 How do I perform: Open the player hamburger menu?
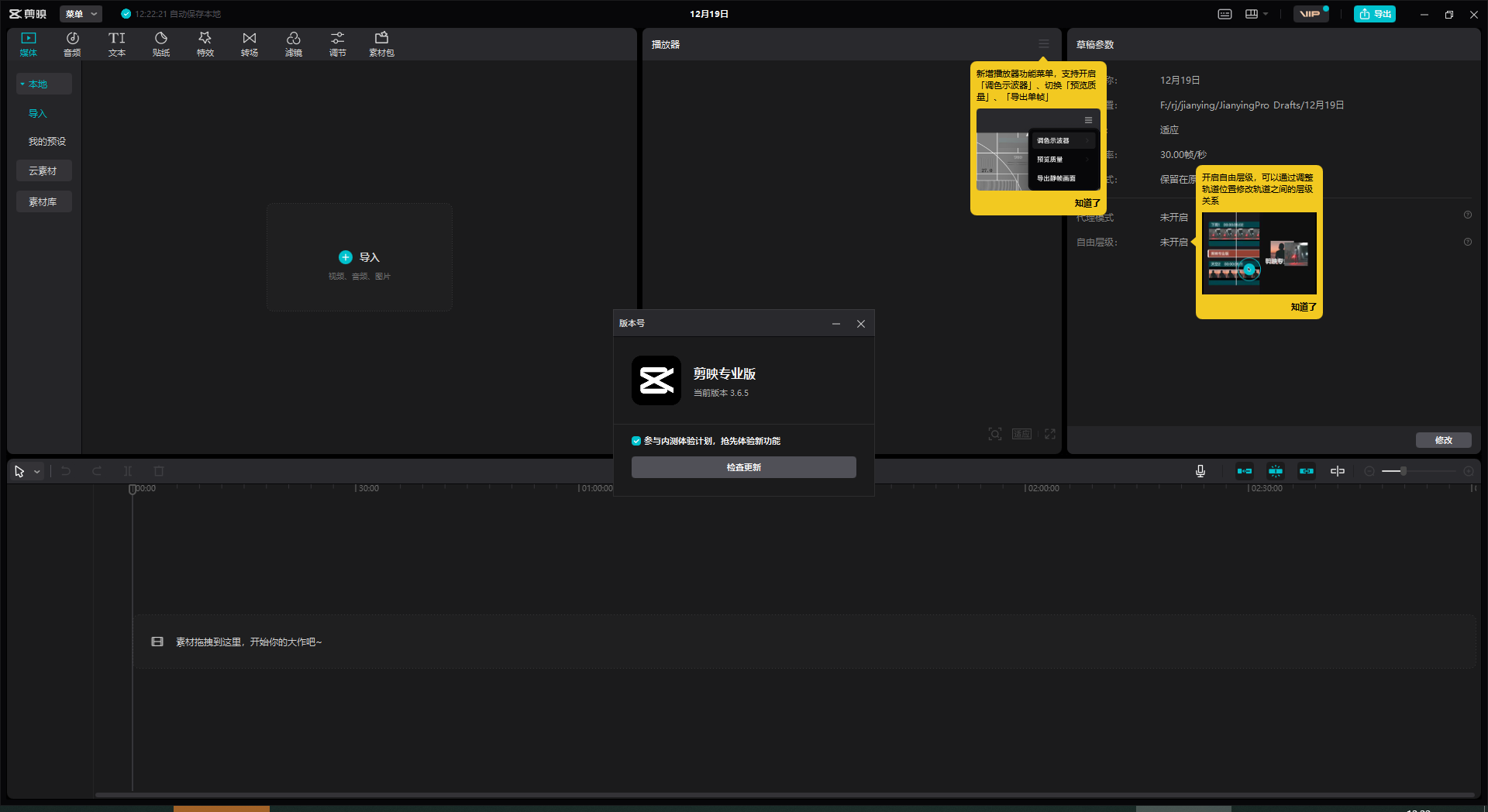[x=1044, y=44]
